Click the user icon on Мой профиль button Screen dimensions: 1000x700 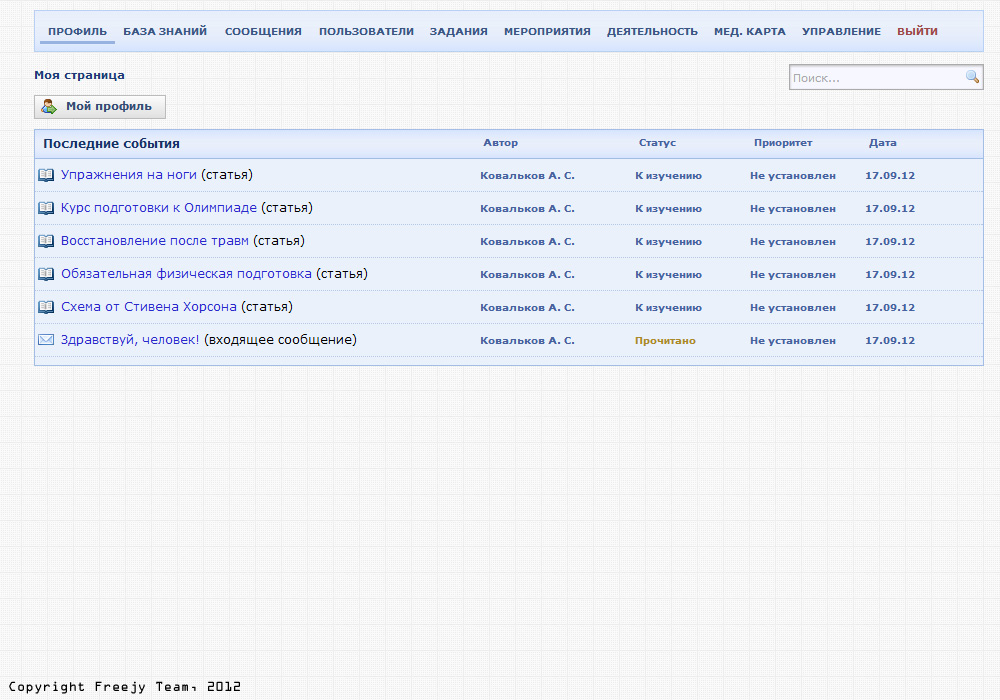point(49,107)
